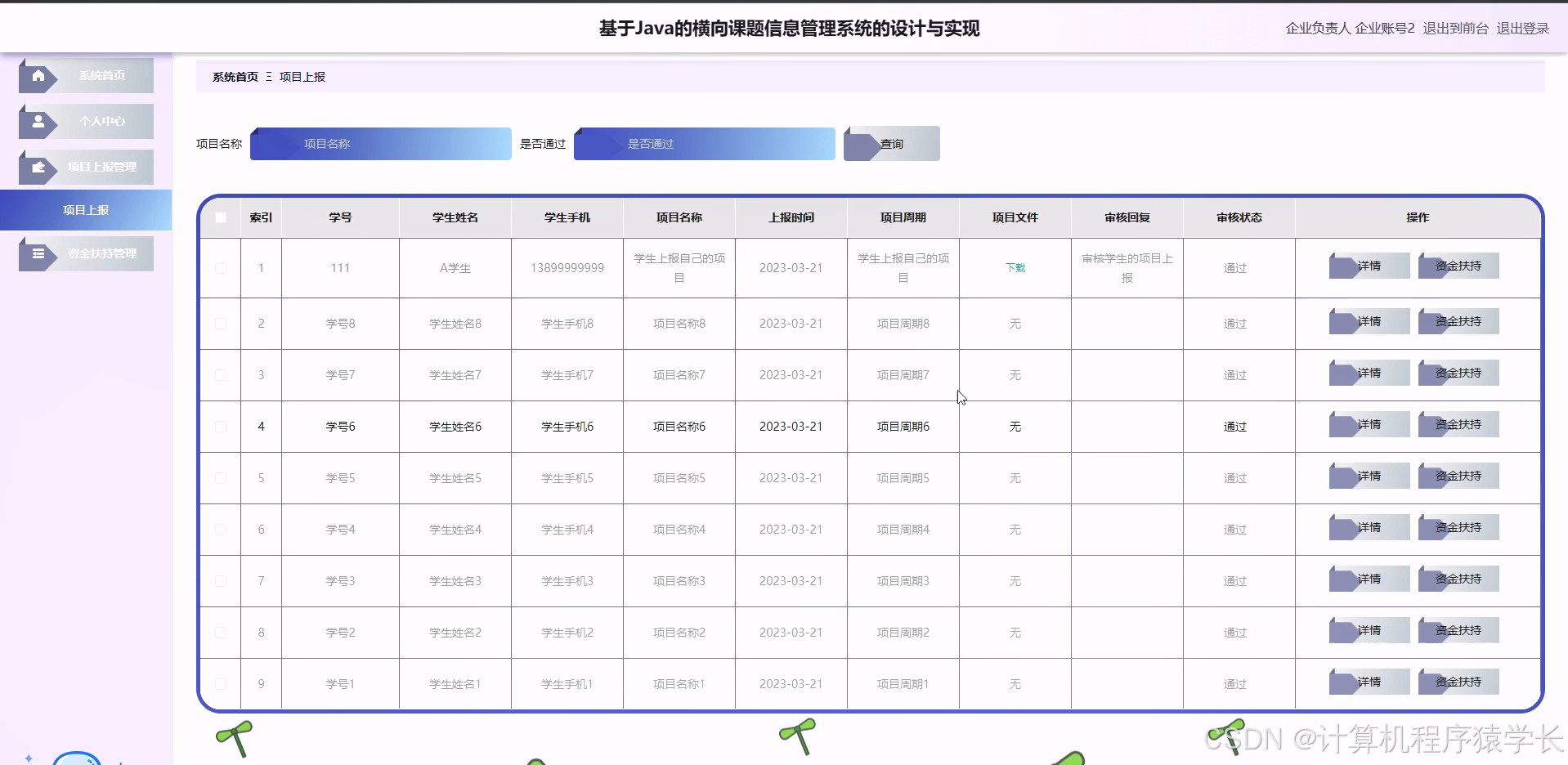Image resolution: width=1568 pixels, height=765 pixels.
Task: Click the person icon on 个人中心 sidebar item
Action: coord(38,121)
